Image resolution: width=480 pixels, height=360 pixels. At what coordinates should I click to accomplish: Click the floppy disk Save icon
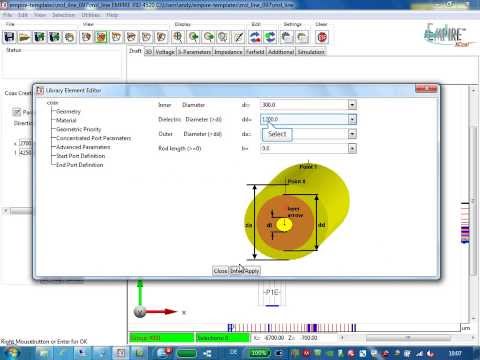(x=10, y=37)
